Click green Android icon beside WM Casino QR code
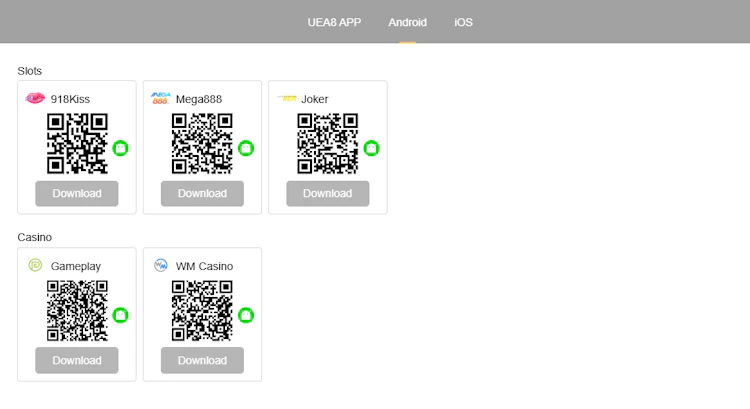This screenshot has height=409, width=750. click(x=246, y=315)
